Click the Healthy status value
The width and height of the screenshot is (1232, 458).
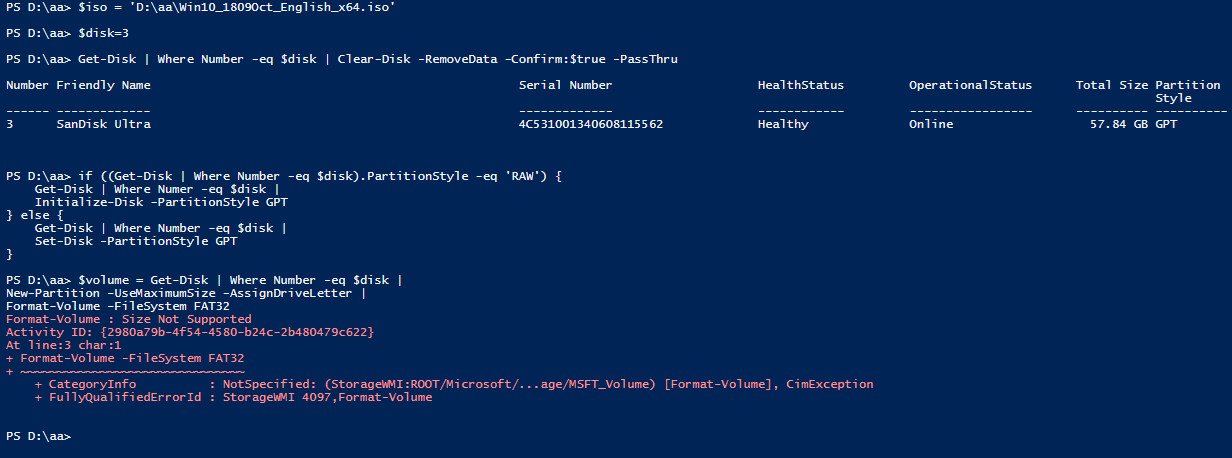[x=783, y=124]
